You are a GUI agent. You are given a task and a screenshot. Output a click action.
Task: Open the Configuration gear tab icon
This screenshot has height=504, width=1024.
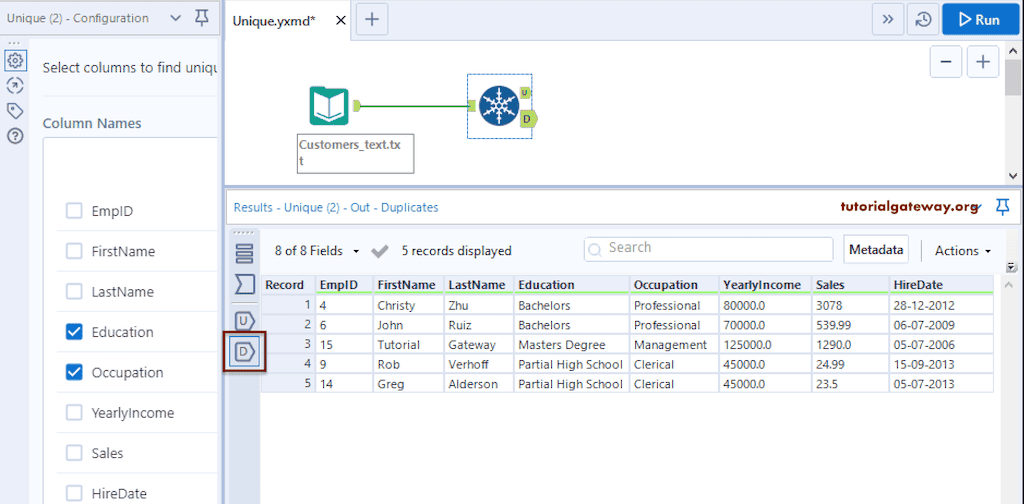pos(15,61)
